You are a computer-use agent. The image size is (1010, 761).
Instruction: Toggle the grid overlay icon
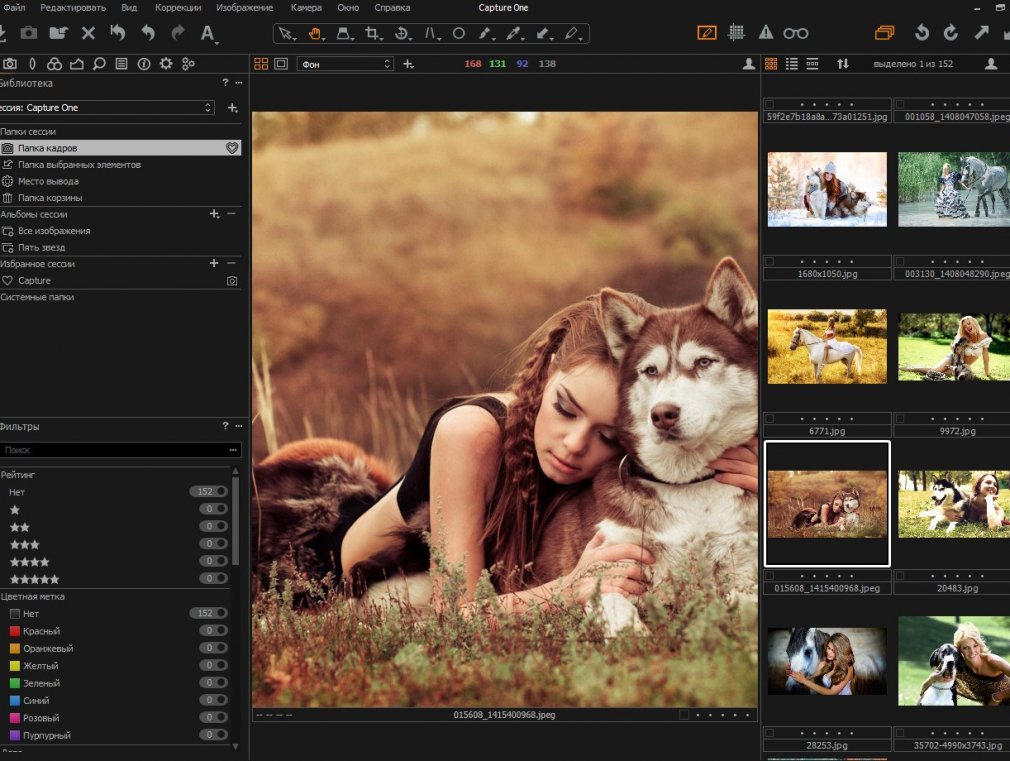pos(736,33)
